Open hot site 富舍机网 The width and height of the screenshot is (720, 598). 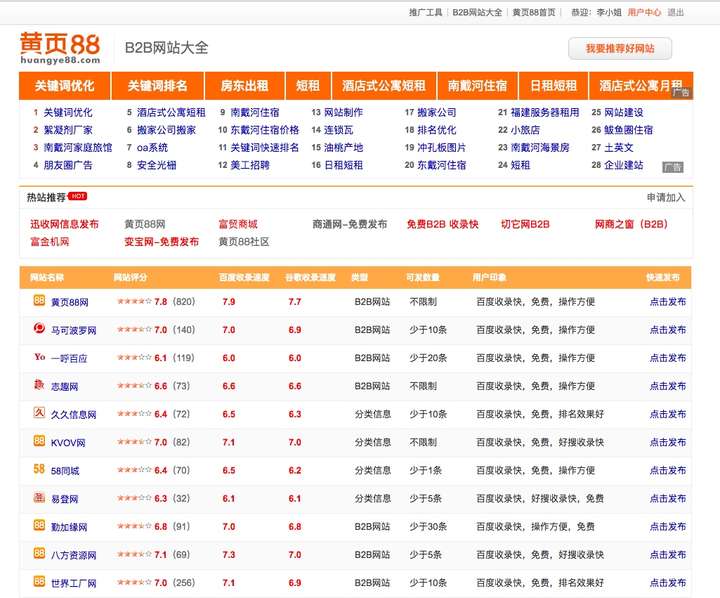click(x=50, y=242)
